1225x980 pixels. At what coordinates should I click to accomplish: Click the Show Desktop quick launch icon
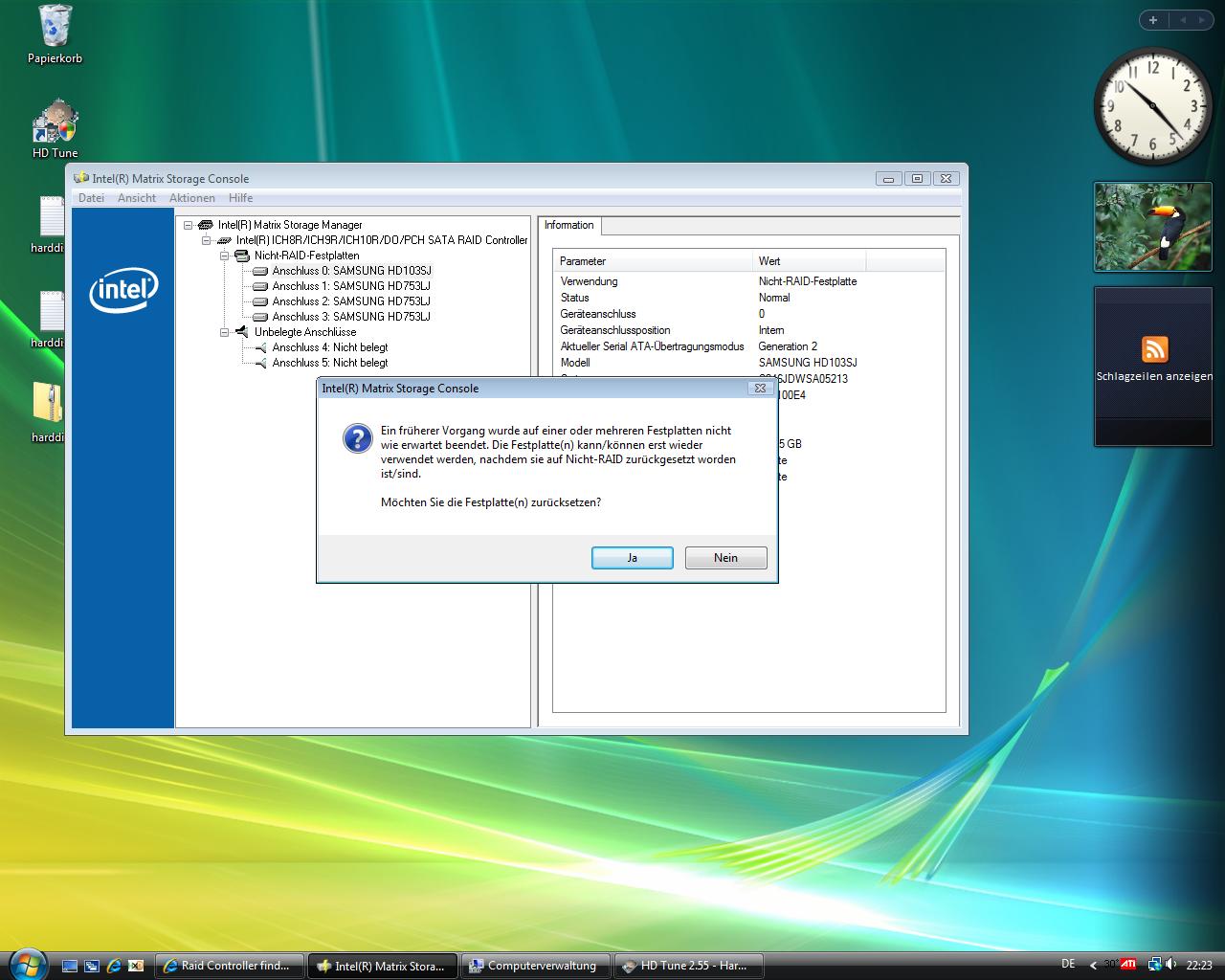click(70, 966)
